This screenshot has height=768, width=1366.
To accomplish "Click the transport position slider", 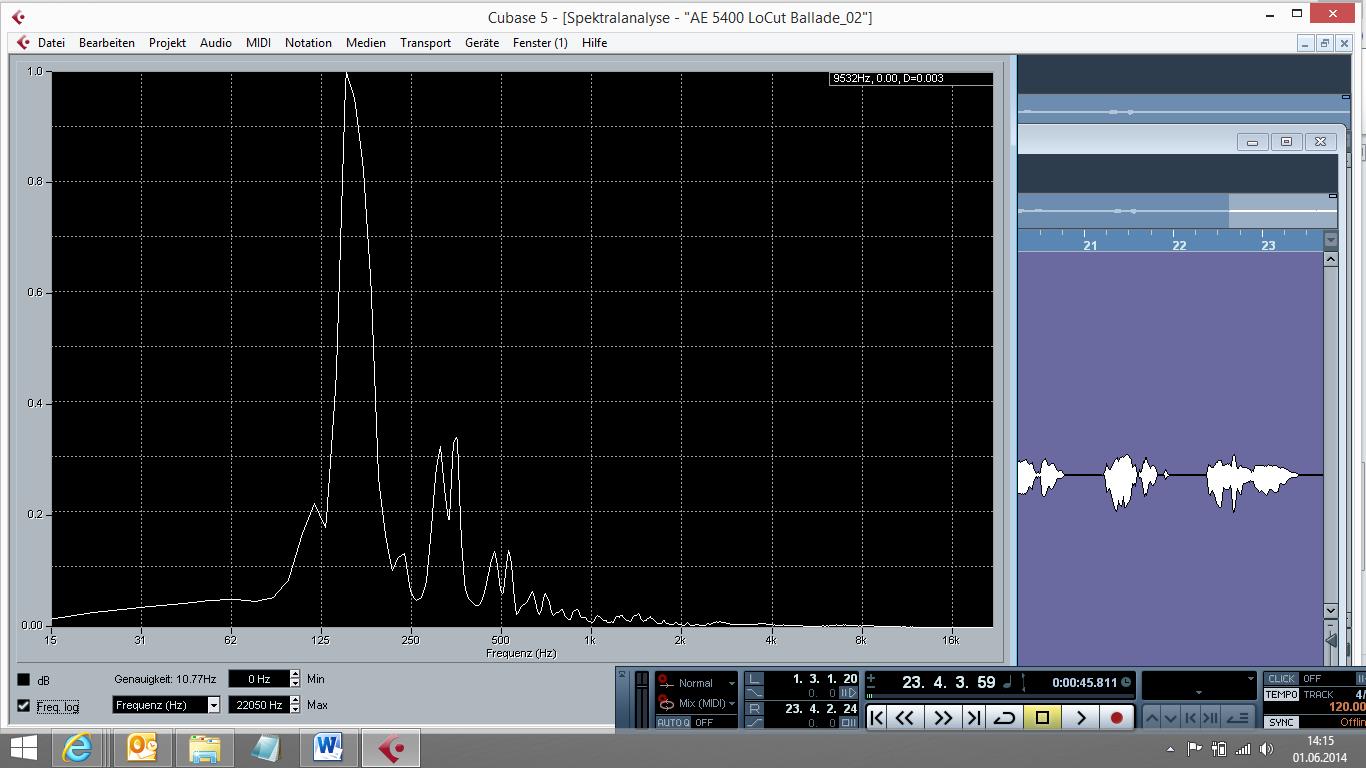I will point(1000,696).
